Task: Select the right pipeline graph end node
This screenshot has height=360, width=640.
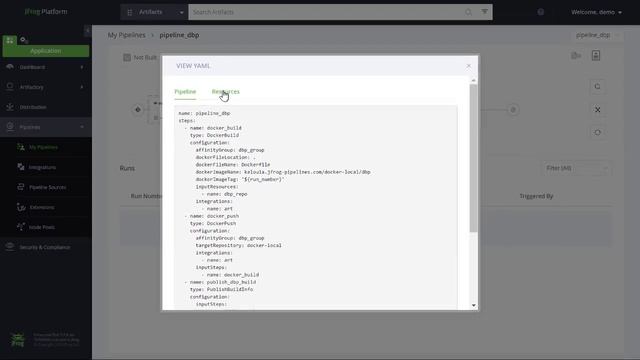Action: click(513, 109)
